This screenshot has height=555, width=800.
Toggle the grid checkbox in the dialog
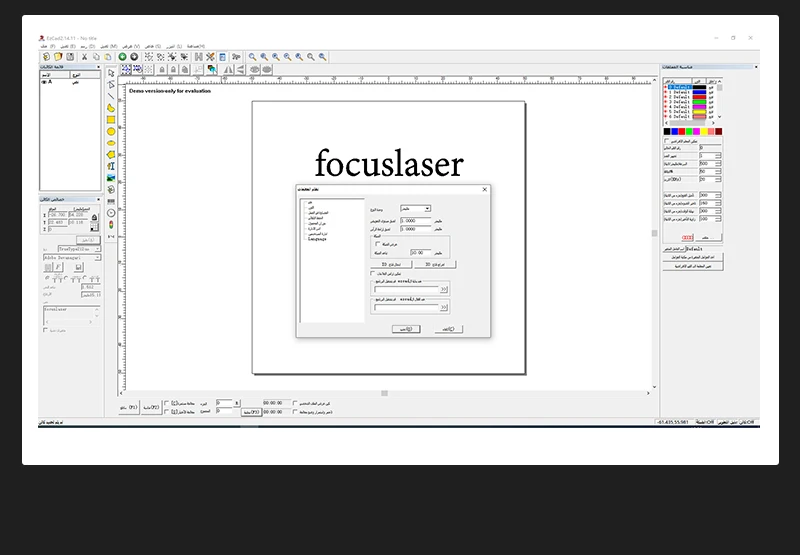pyautogui.click(x=378, y=244)
